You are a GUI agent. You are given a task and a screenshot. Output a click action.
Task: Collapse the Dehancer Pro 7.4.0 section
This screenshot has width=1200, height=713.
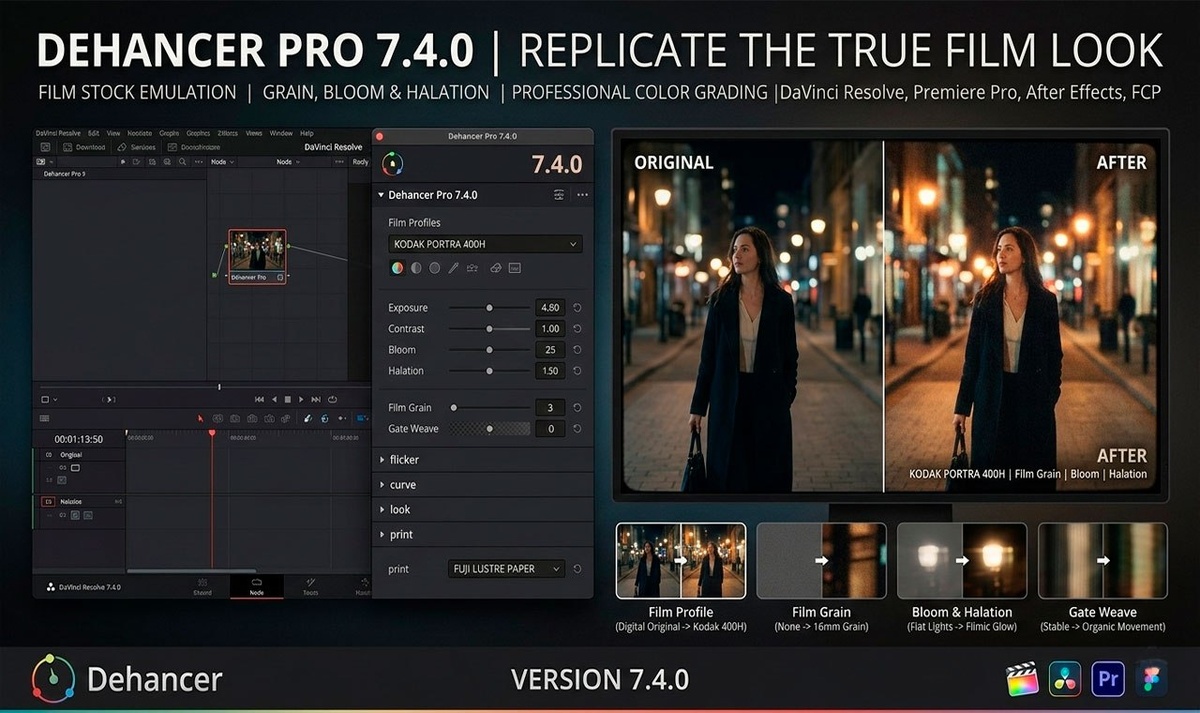click(381, 195)
